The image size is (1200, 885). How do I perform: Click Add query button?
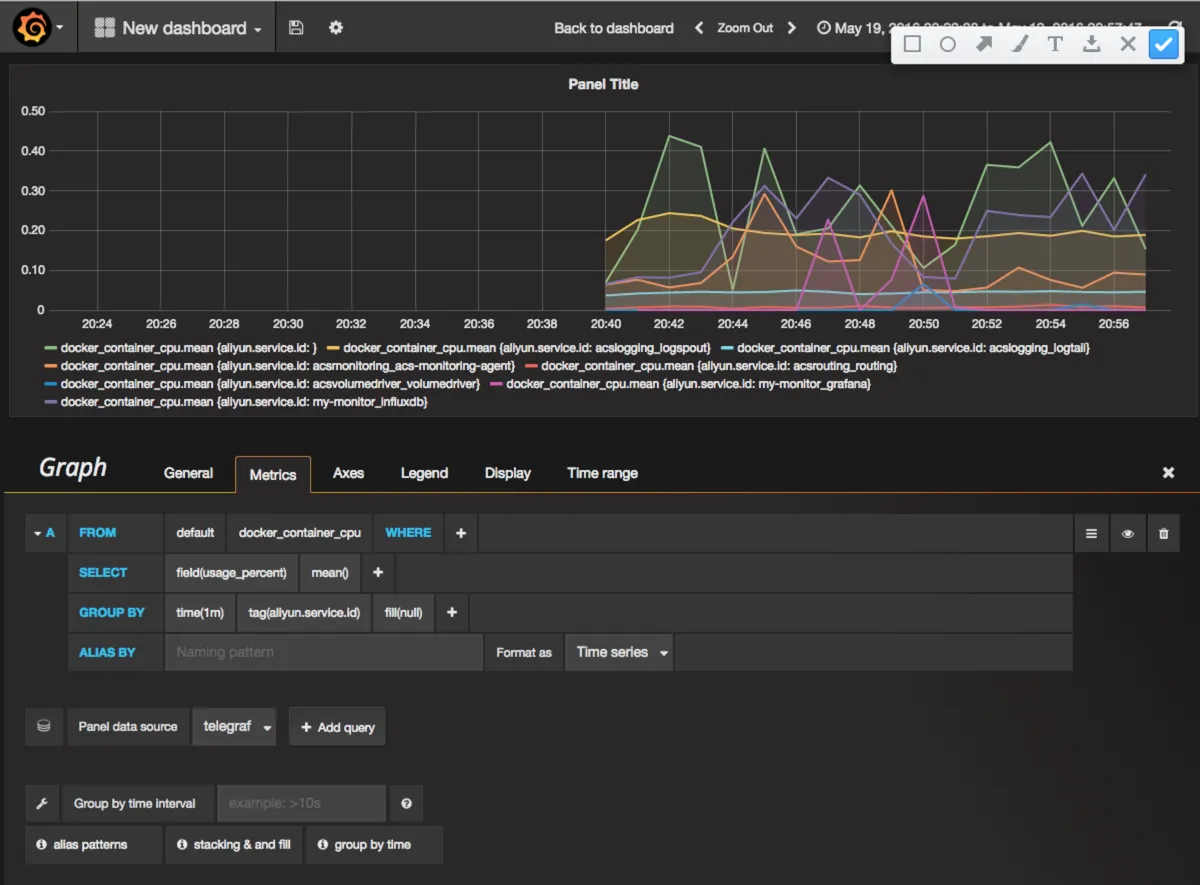click(x=337, y=727)
